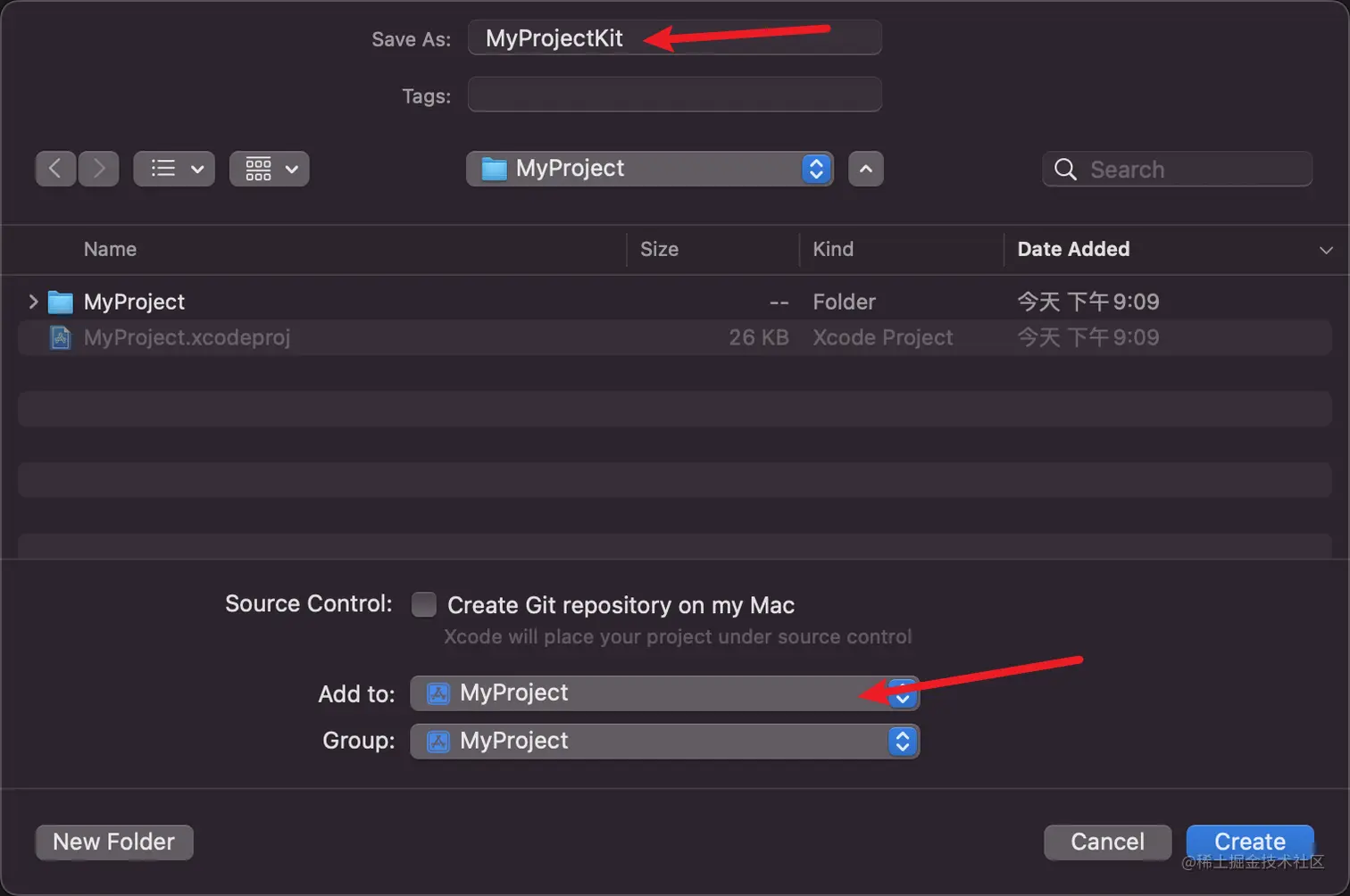The height and width of the screenshot is (896, 1350).
Task: Enable Create Git repository on my Mac
Action: pos(424,605)
